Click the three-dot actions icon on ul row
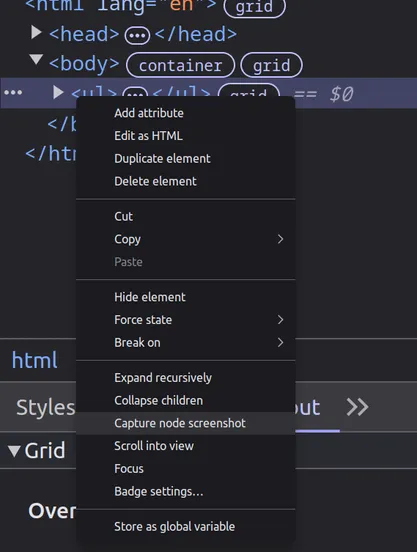The width and height of the screenshot is (417, 552). click(13, 93)
